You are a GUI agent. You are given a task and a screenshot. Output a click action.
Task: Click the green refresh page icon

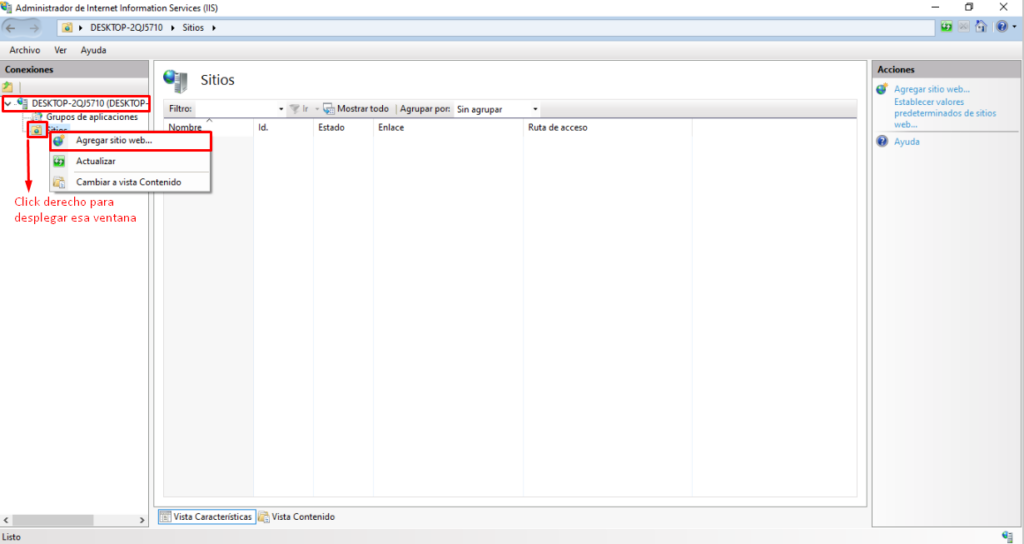tap(946, 27)
